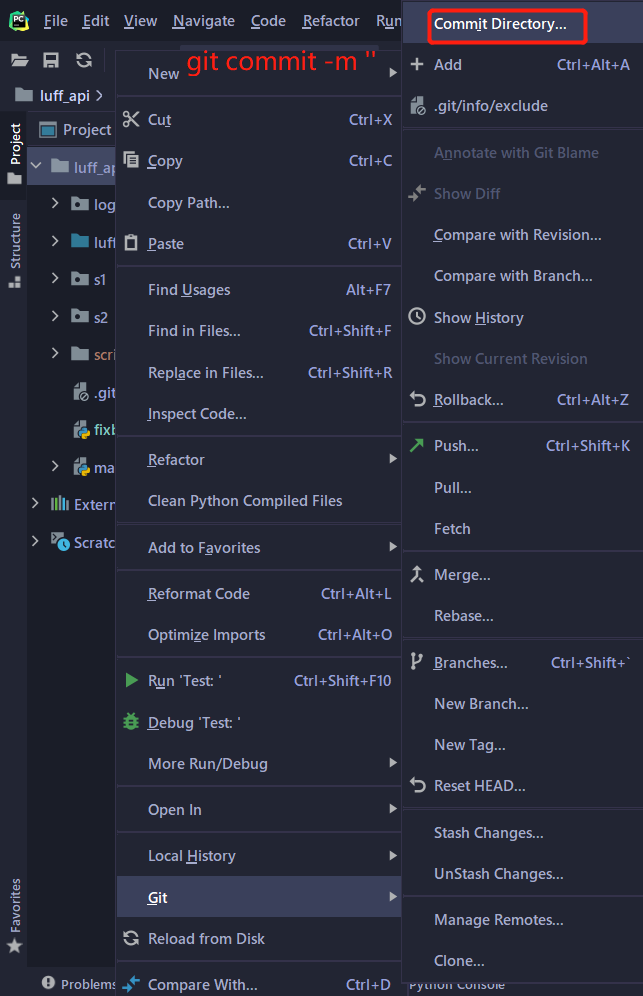Select Inspect Code... option
643x996 pixels.
click(259, 414)
